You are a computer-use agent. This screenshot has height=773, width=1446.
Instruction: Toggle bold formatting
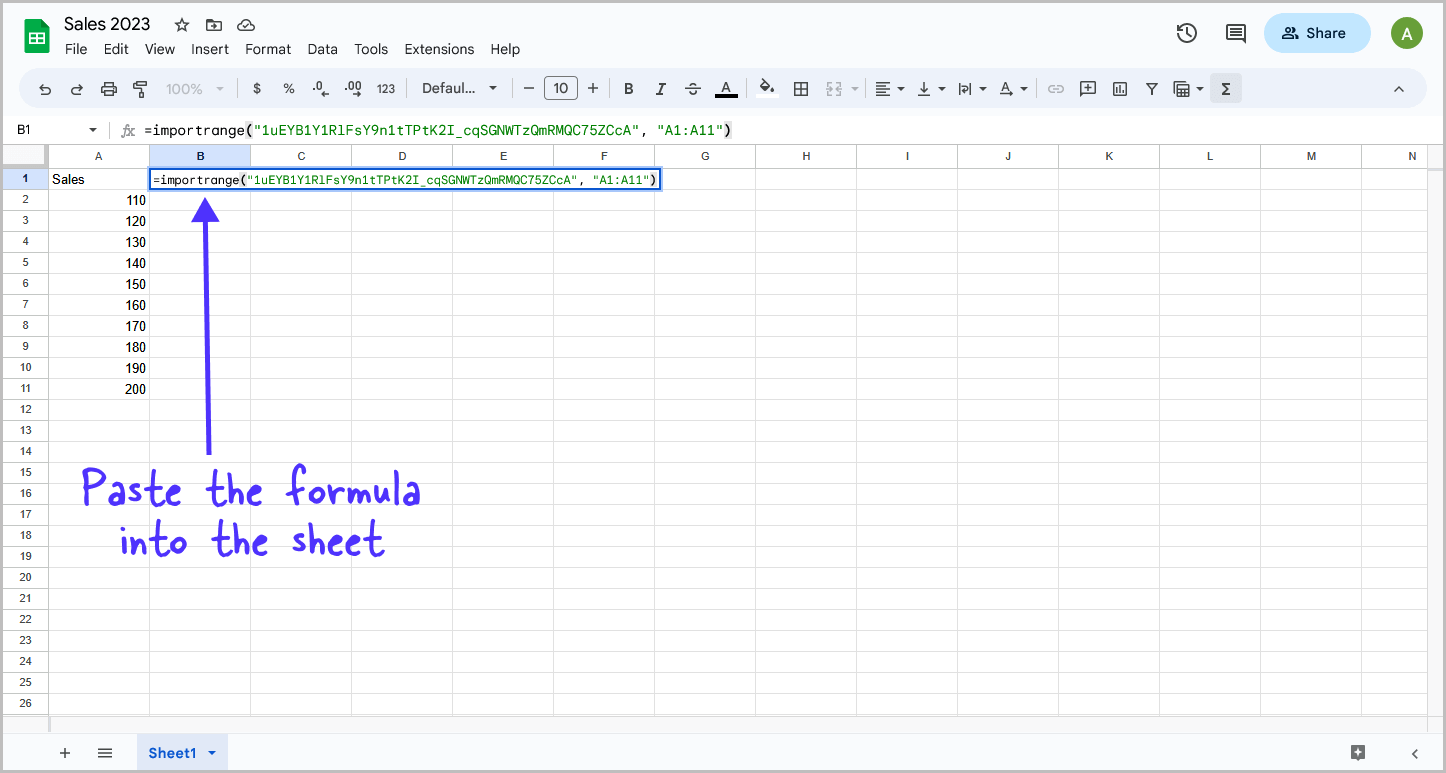(628, 89)
